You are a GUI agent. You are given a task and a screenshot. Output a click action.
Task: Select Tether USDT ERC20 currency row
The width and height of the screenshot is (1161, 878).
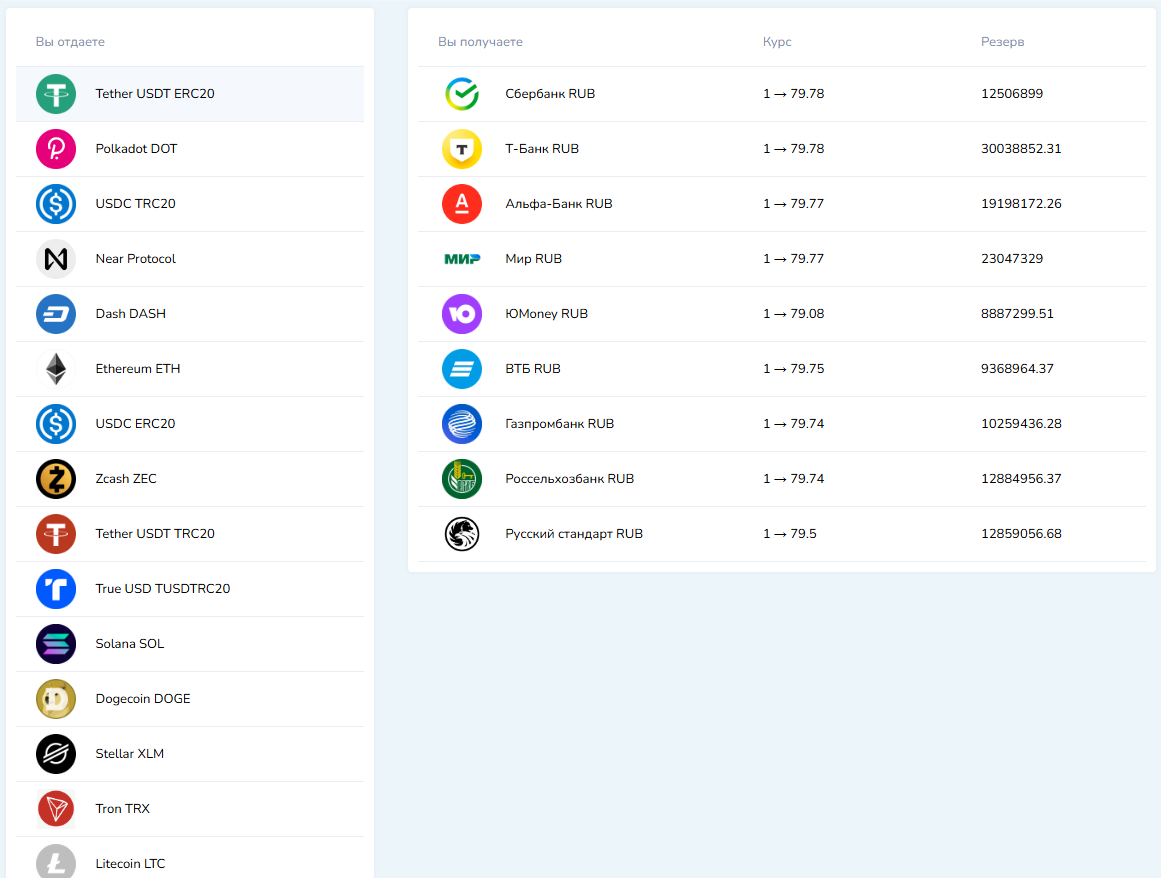[155, 94]
